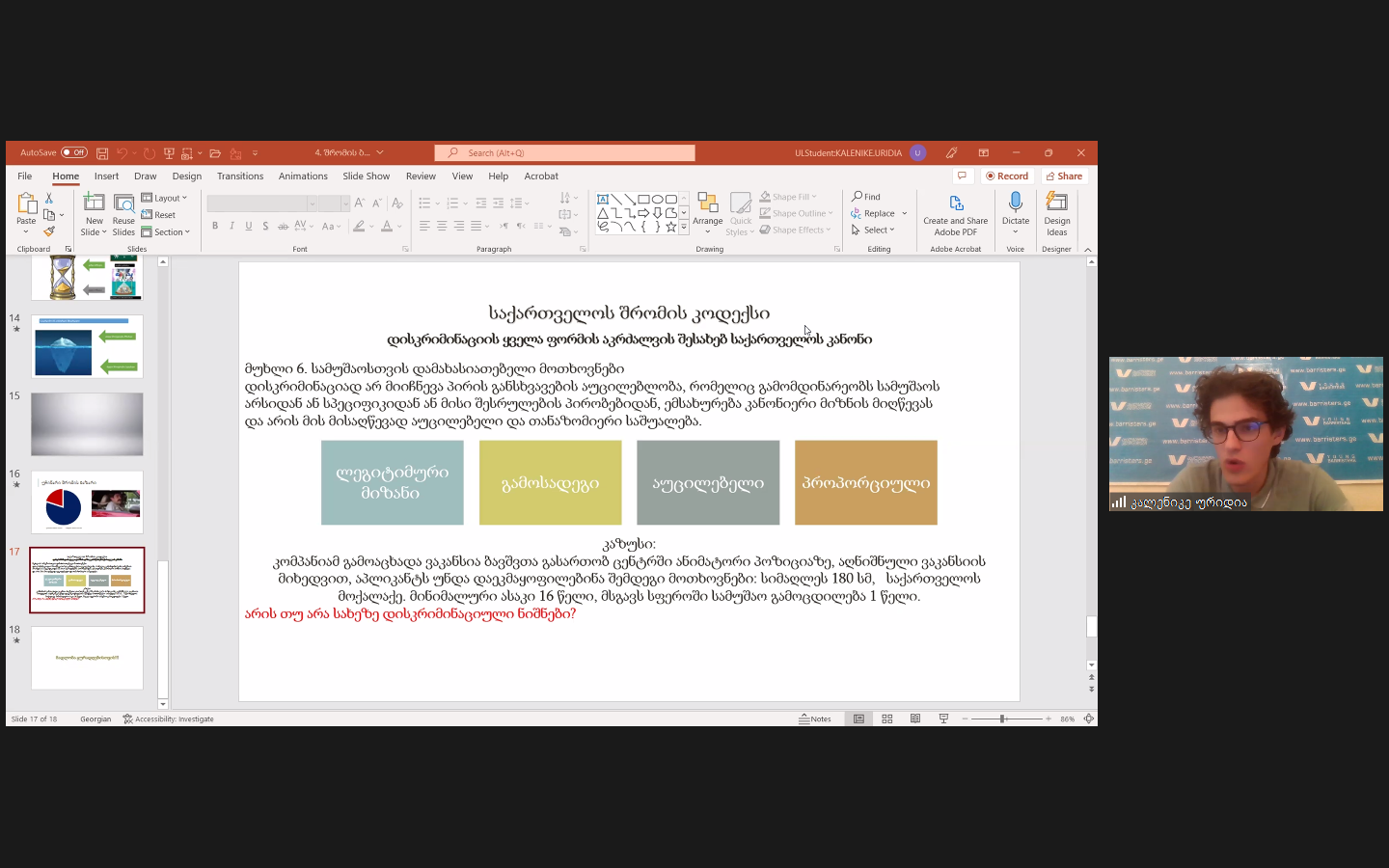This screenshot has width=1389, height=868.
Task: Click the user account avatar U
Action: tap(917, 152)
